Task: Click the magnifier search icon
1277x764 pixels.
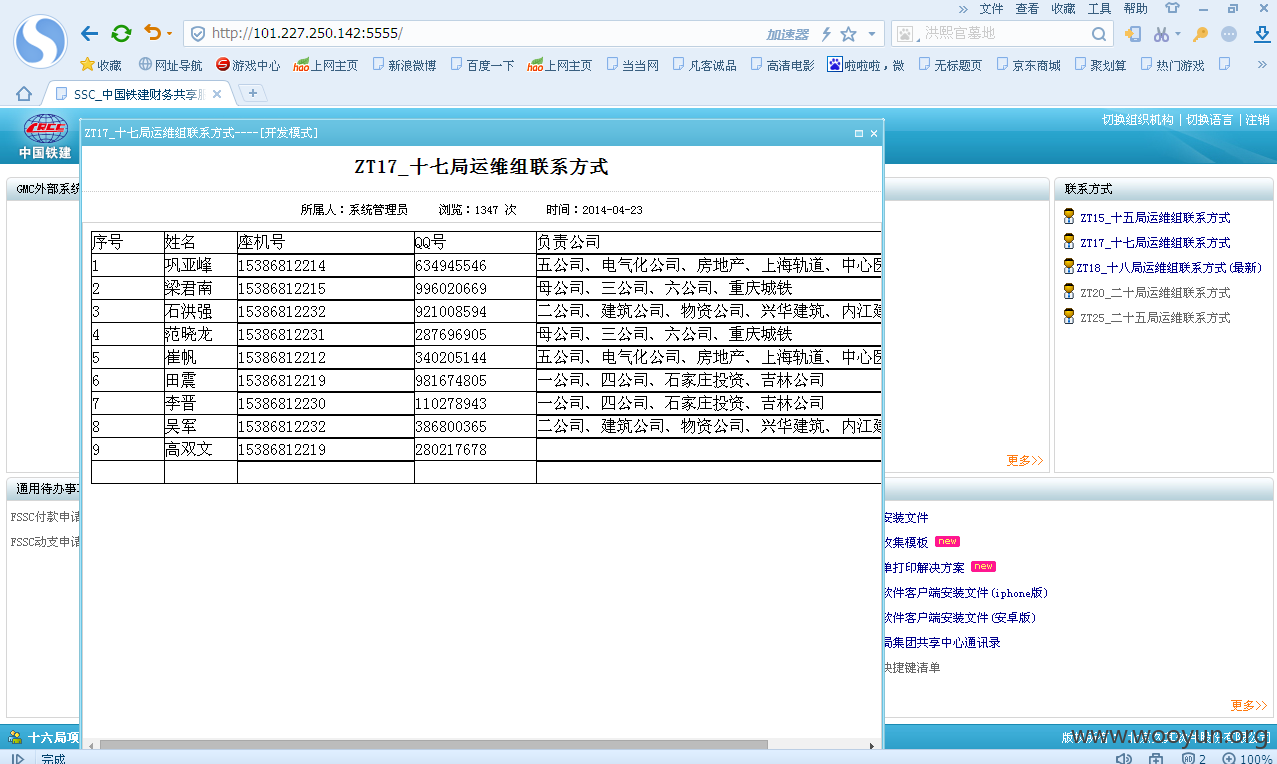Action: click(1099, 34)
